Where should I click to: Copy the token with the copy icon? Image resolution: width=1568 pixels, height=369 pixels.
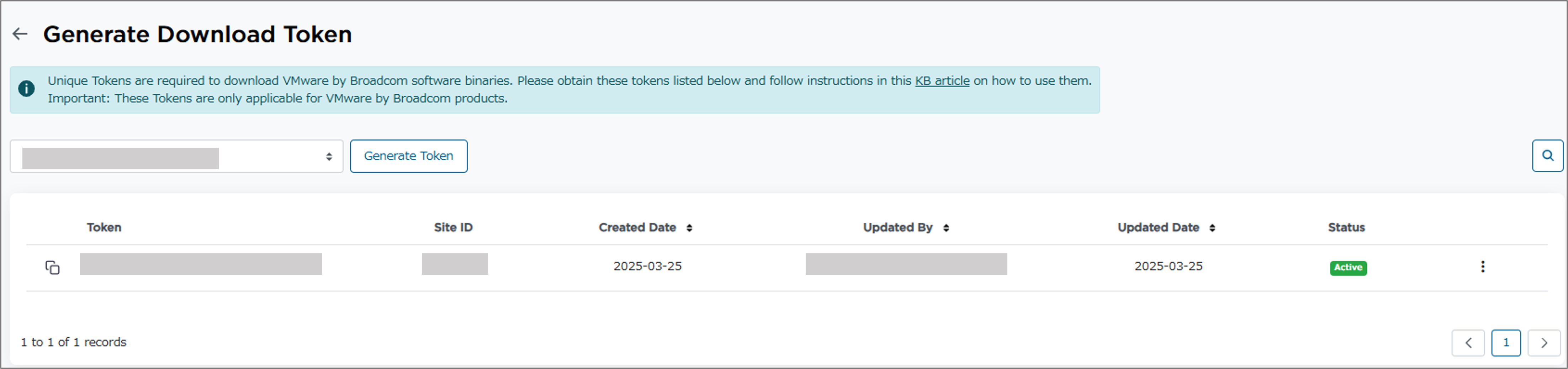pos(52,267)
